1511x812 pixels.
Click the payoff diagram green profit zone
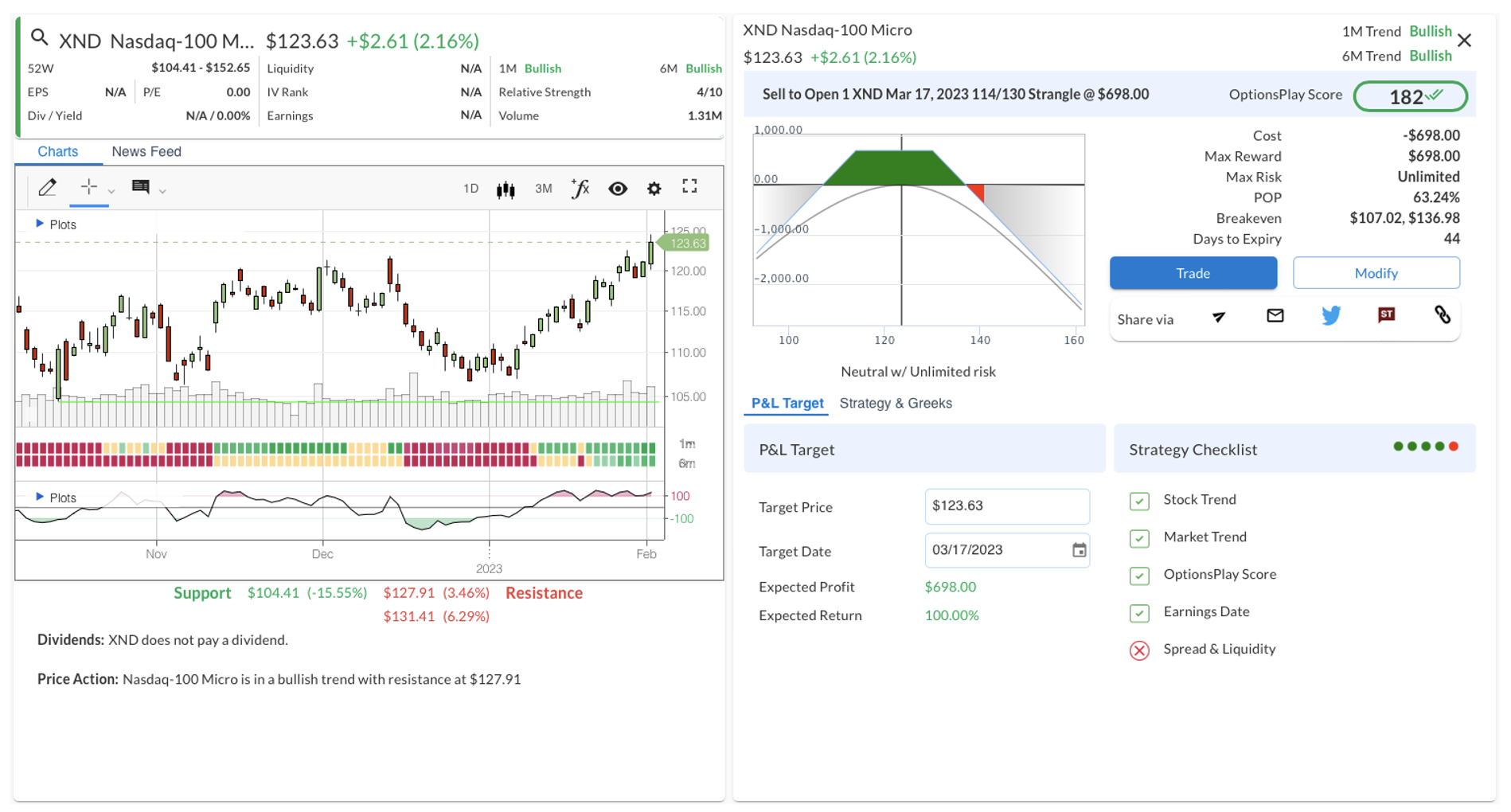coord(893,168)
